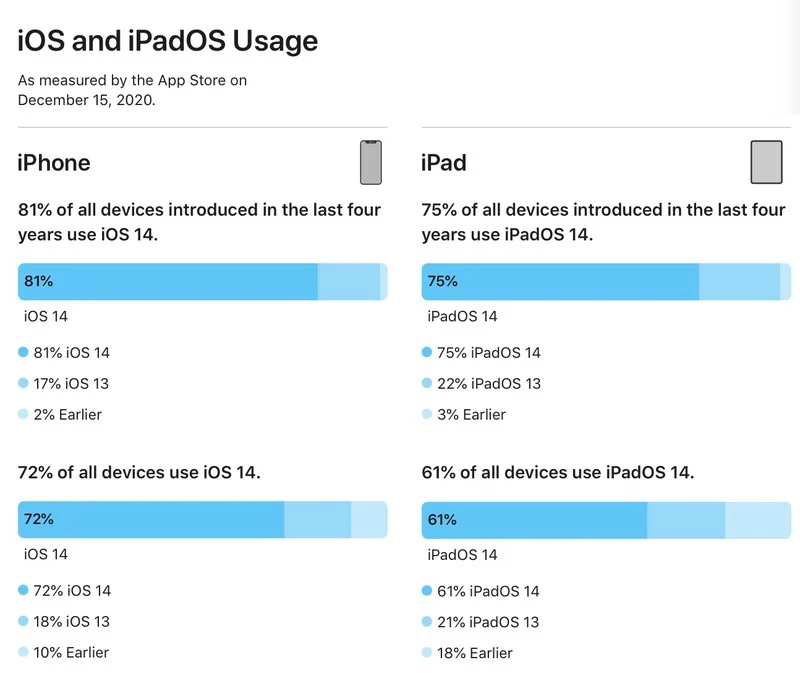Click the 22% iPadOS 13 legend dot
The image size is (800, 673).
[x=427, y=383]
